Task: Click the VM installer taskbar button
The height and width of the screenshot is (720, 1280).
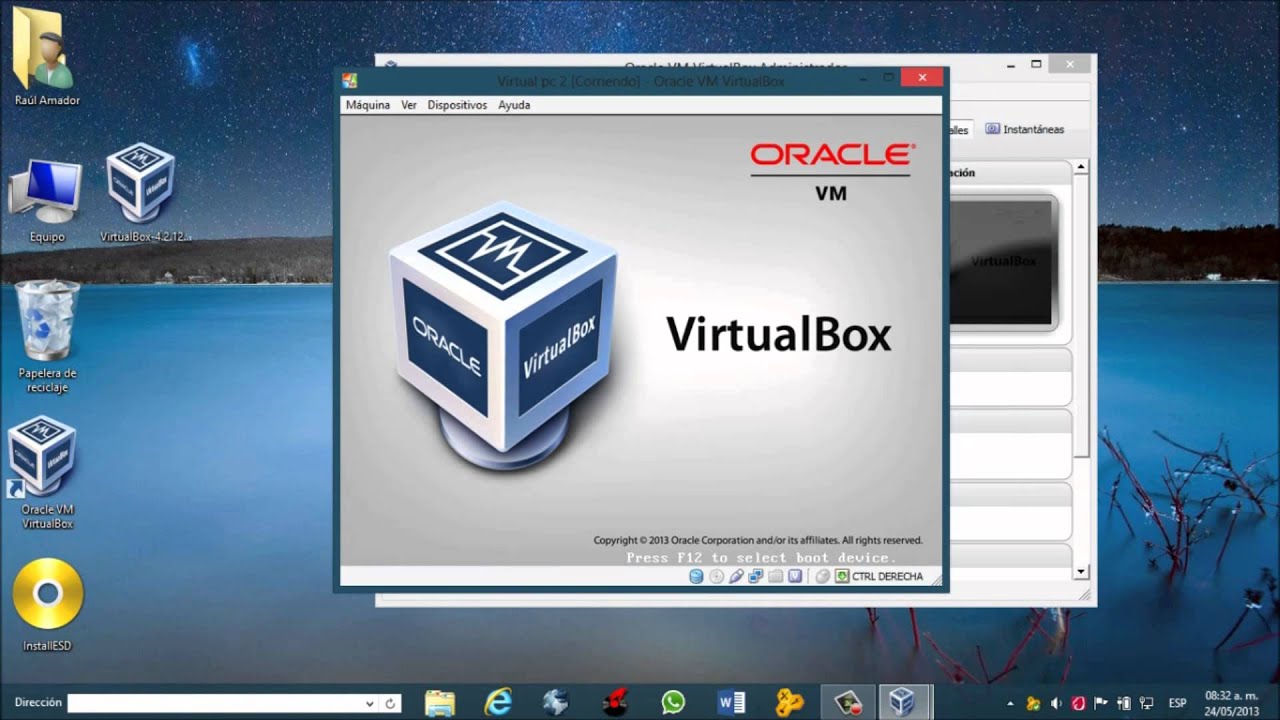Action: (848, 702)
